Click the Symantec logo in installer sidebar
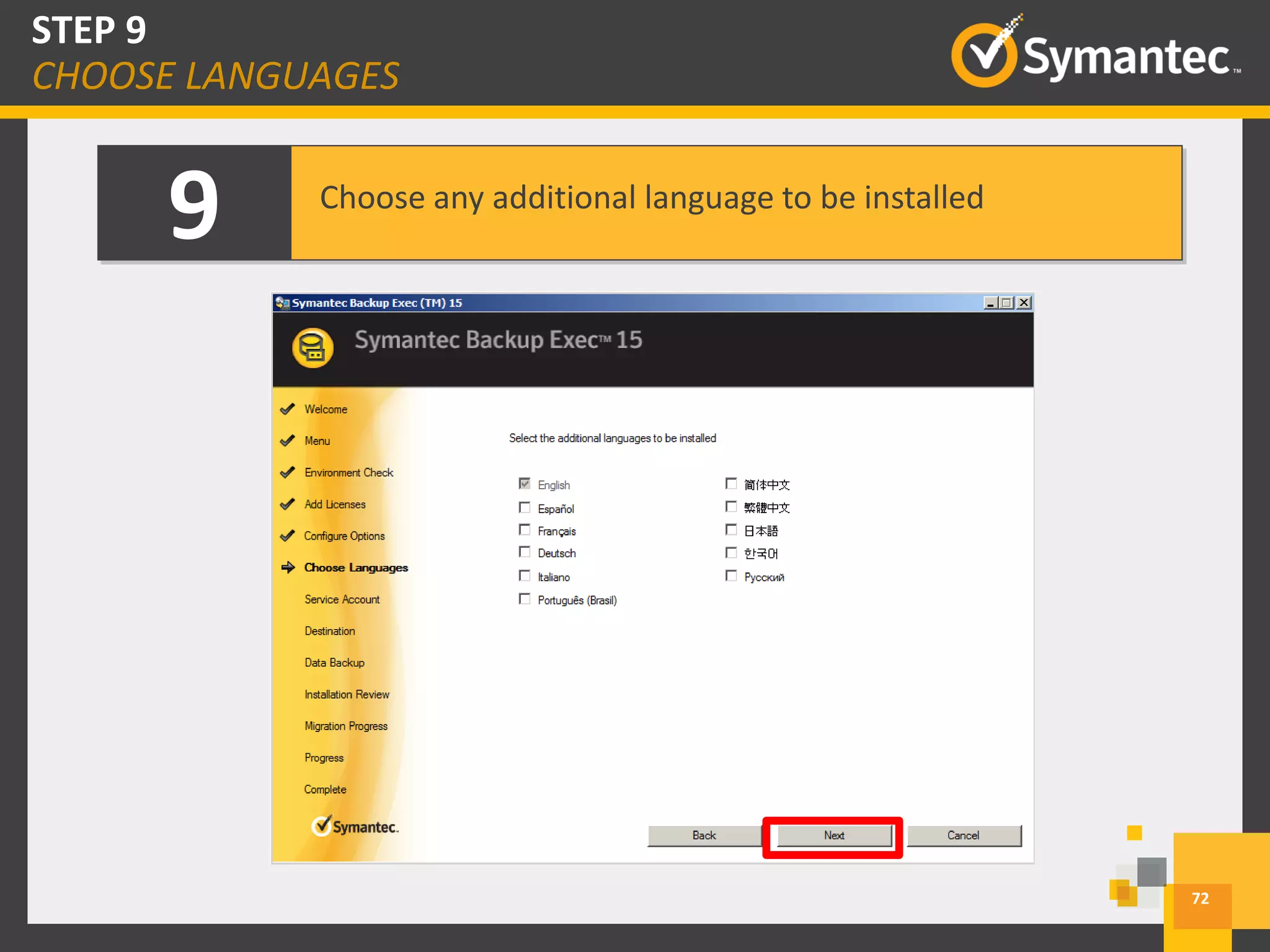 (x=355, y=826)
